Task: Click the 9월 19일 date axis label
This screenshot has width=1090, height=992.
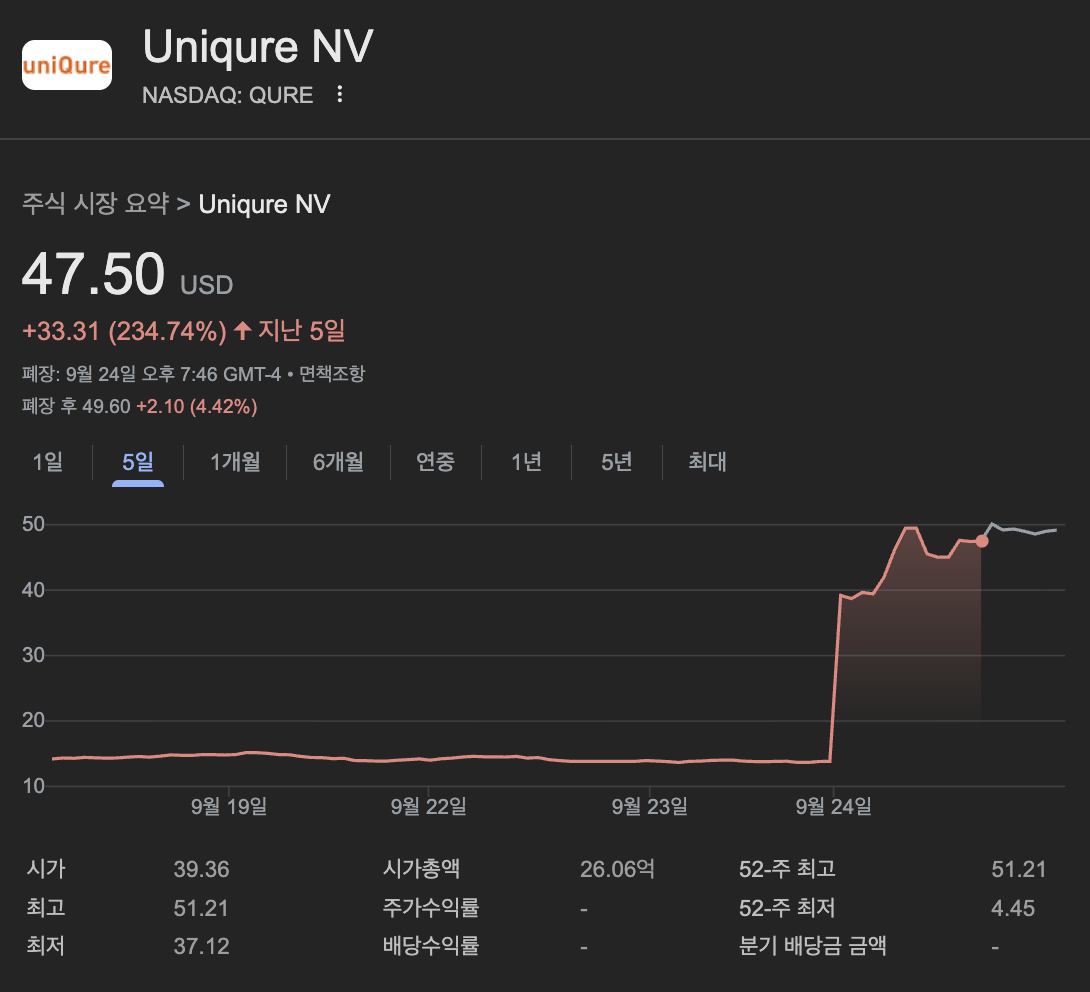Action: [x=229, y=806]
